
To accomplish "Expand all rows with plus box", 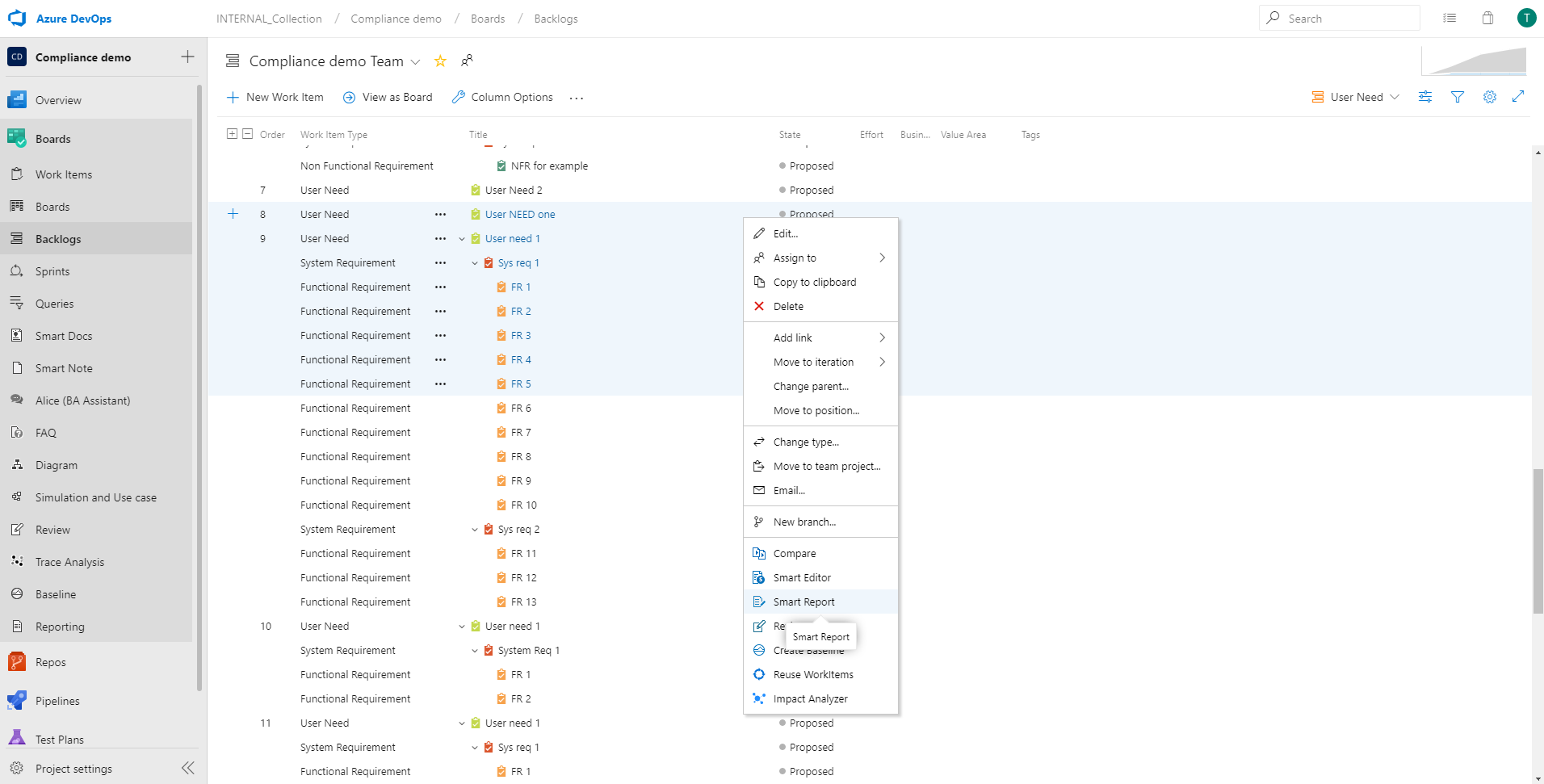I will (232, 134).
